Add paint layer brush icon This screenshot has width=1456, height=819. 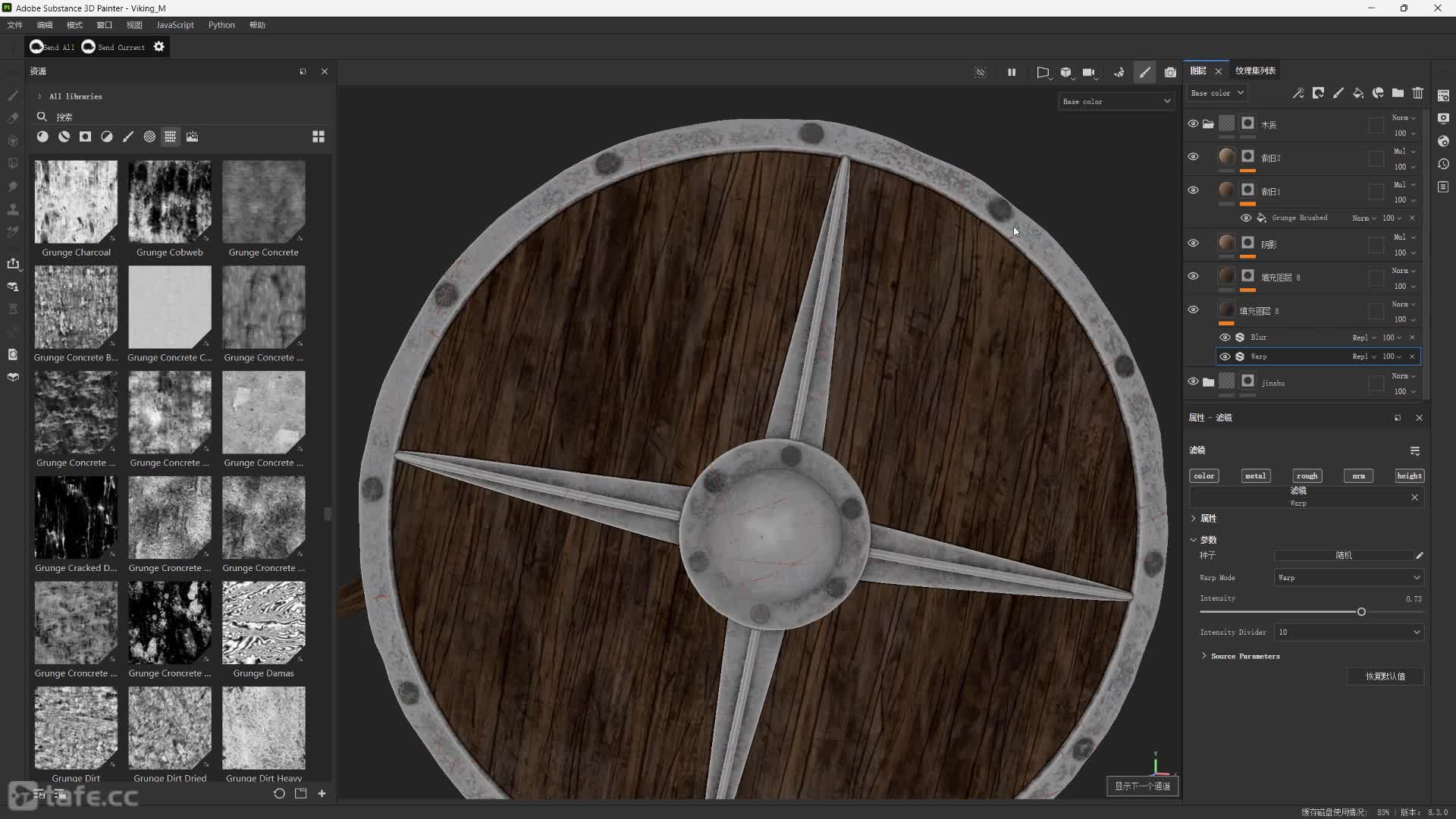tap(1338, 93)
